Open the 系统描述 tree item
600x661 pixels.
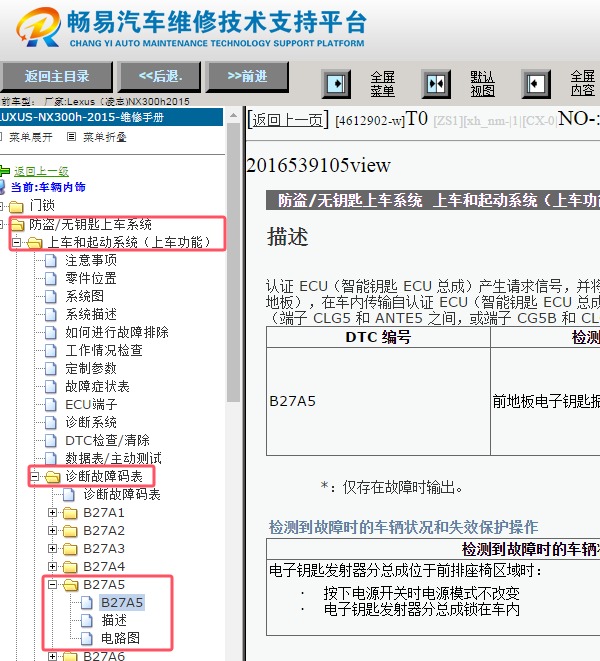pos(91,314)
